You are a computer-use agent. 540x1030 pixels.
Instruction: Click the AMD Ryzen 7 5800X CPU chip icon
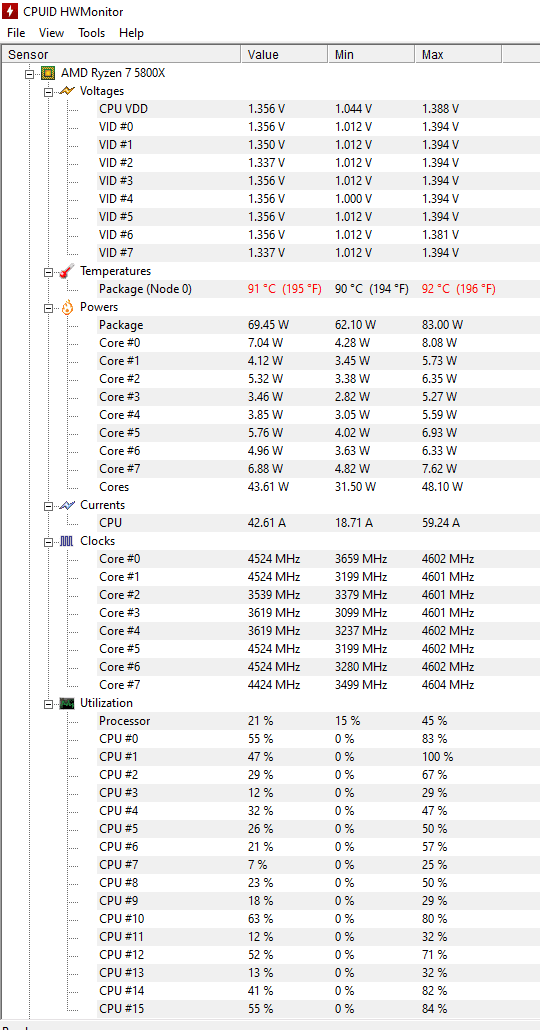(48, 73)
